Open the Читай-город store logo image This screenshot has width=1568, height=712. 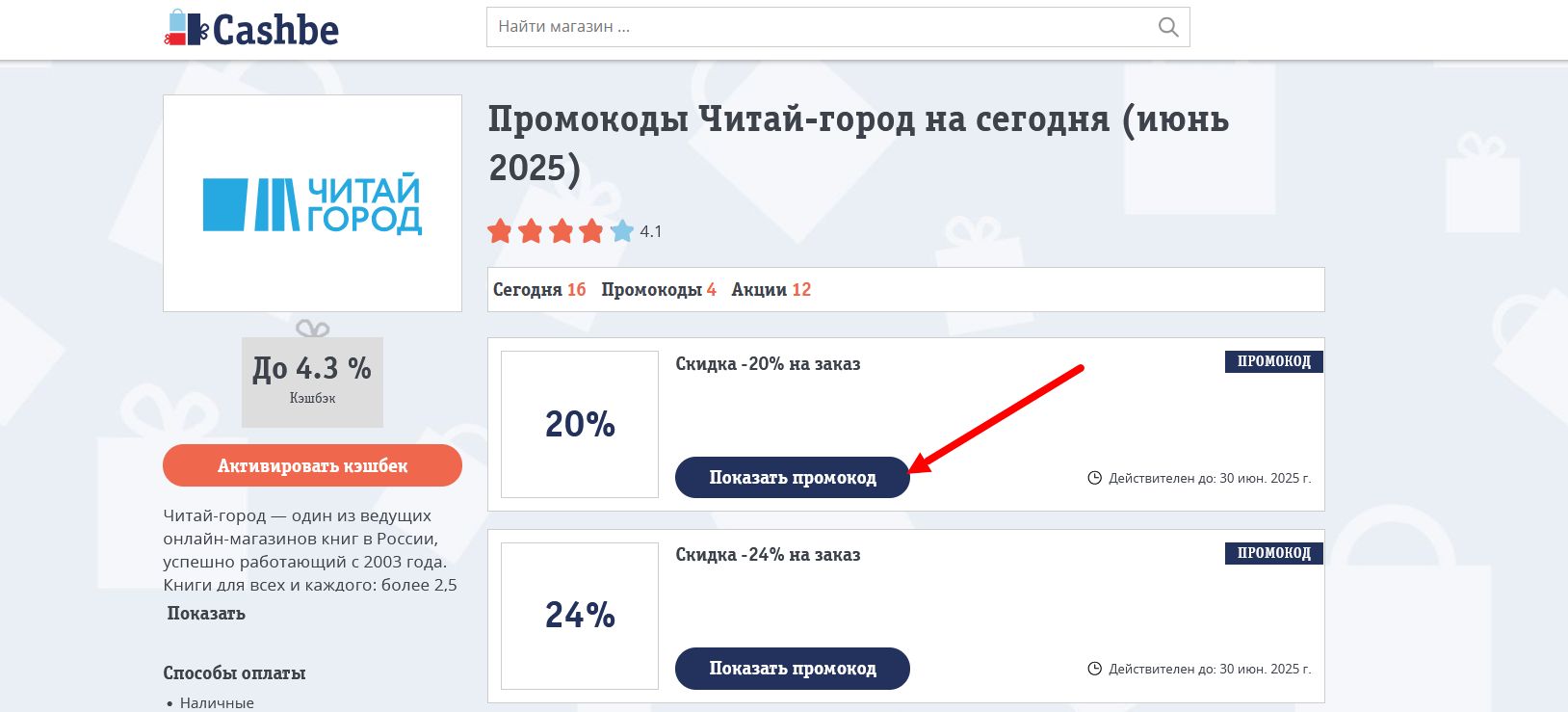coord(312,203)
